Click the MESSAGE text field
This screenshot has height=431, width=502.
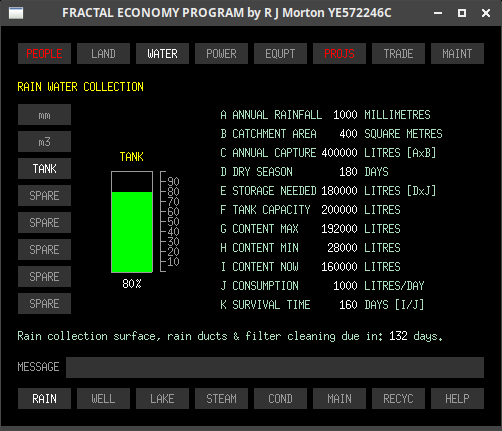275,368
